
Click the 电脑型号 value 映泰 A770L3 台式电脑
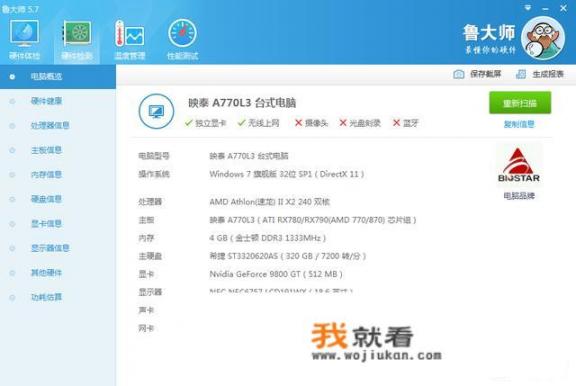pos(249,156)
